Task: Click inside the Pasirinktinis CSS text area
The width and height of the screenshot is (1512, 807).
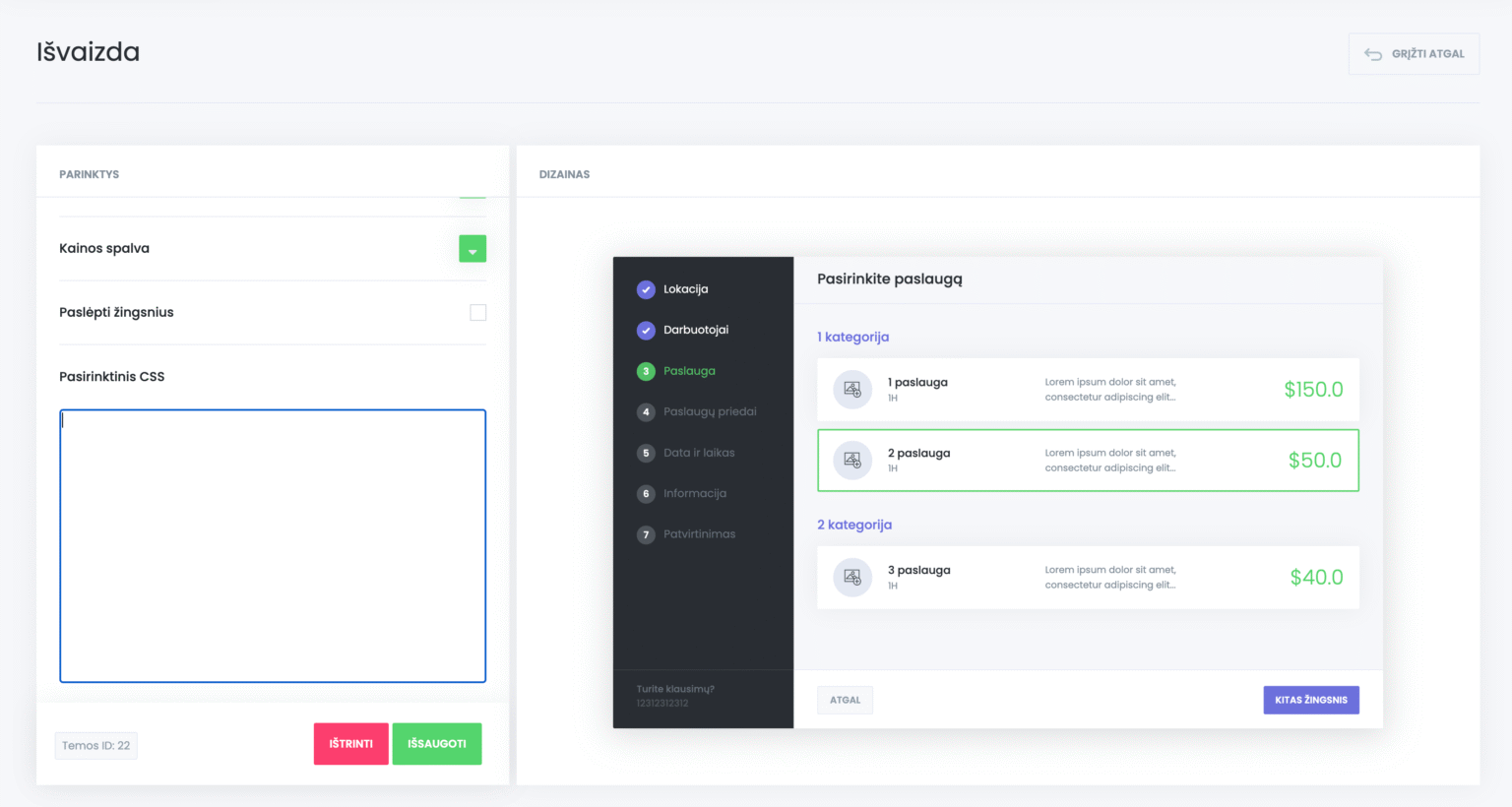Action: [x=273, y=546]
